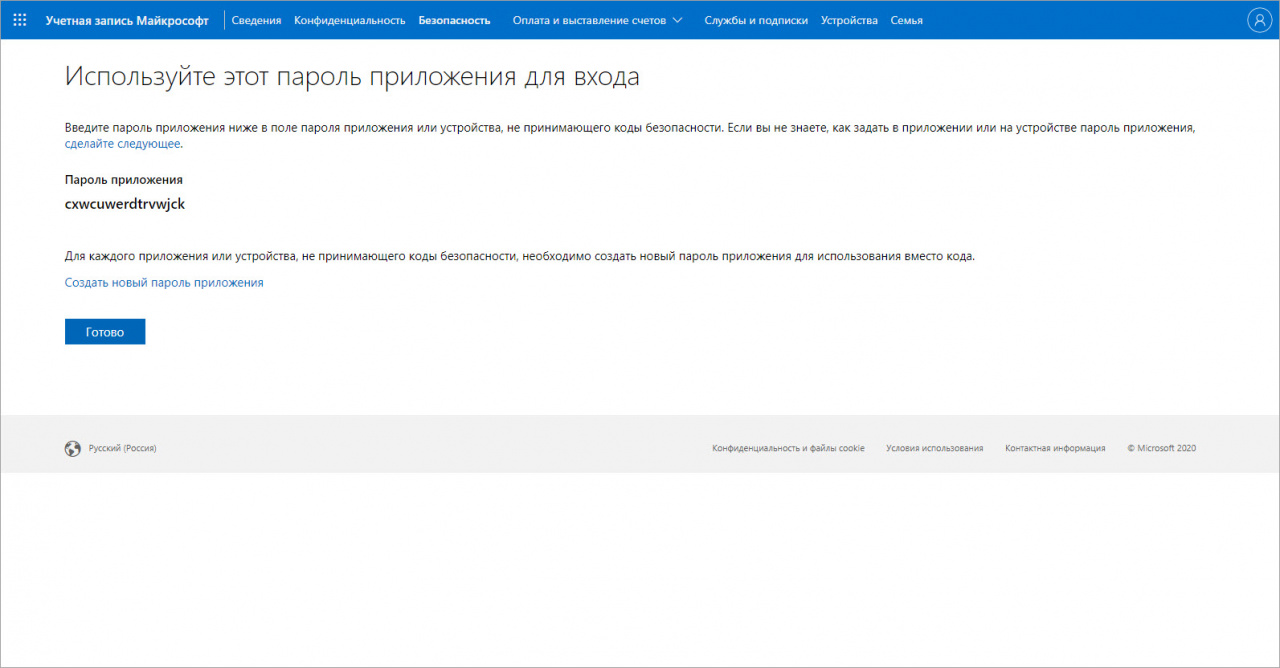Click the Пароль приложения label

(124, 180)
